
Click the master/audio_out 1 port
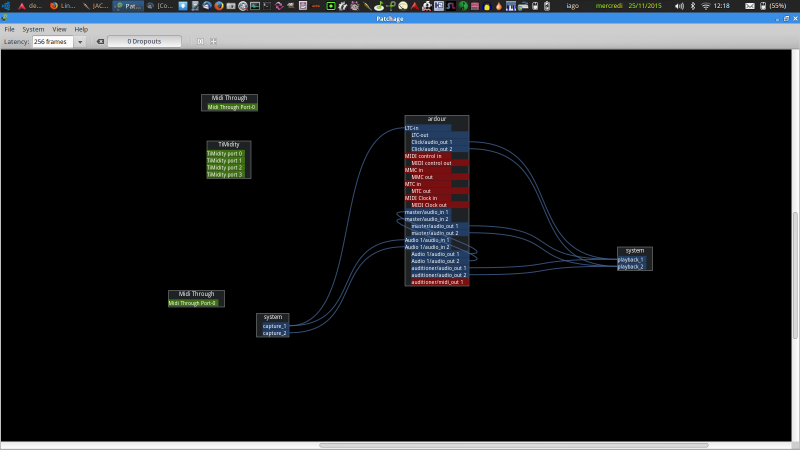tap(434, 226)
